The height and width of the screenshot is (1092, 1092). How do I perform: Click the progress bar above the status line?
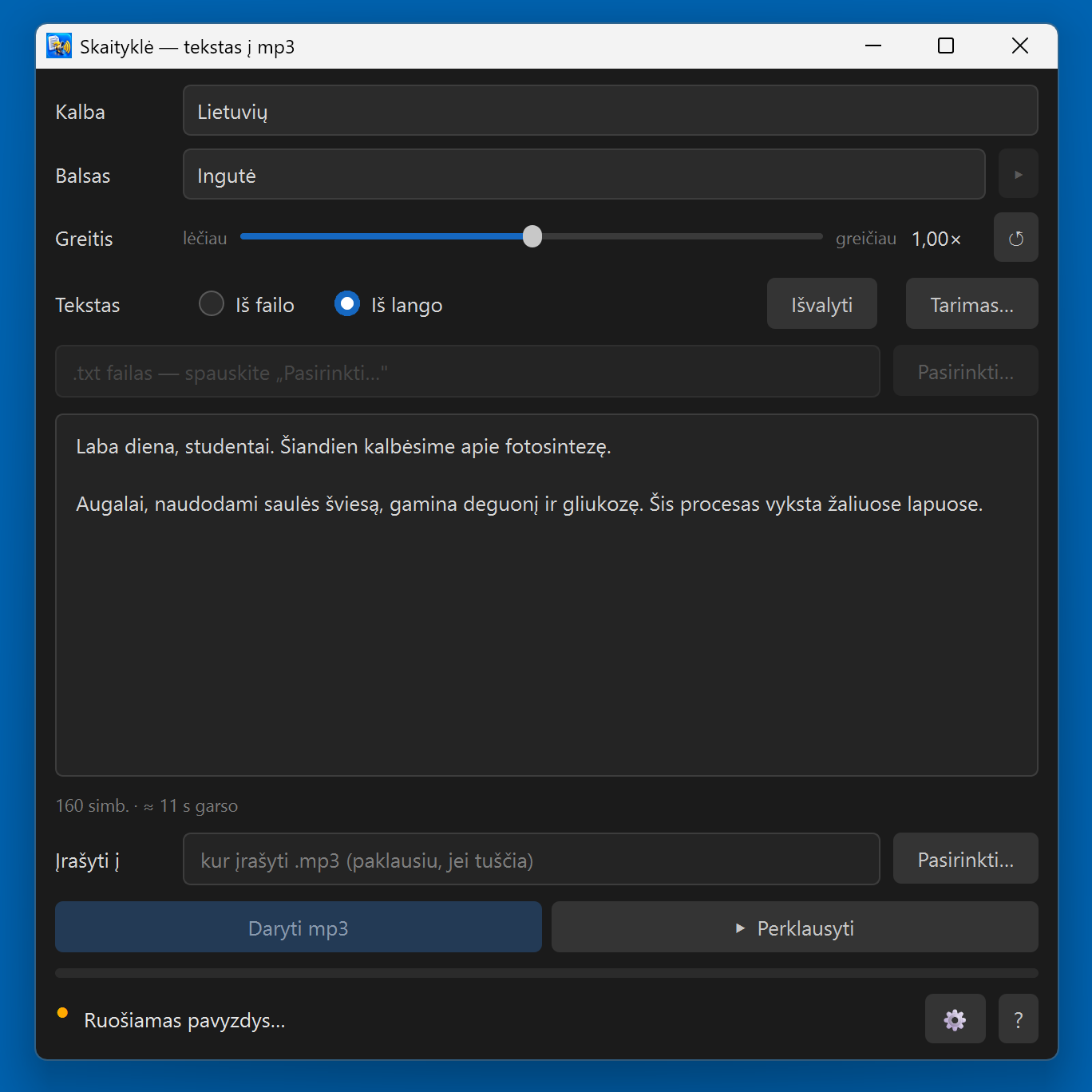[547, 973]
